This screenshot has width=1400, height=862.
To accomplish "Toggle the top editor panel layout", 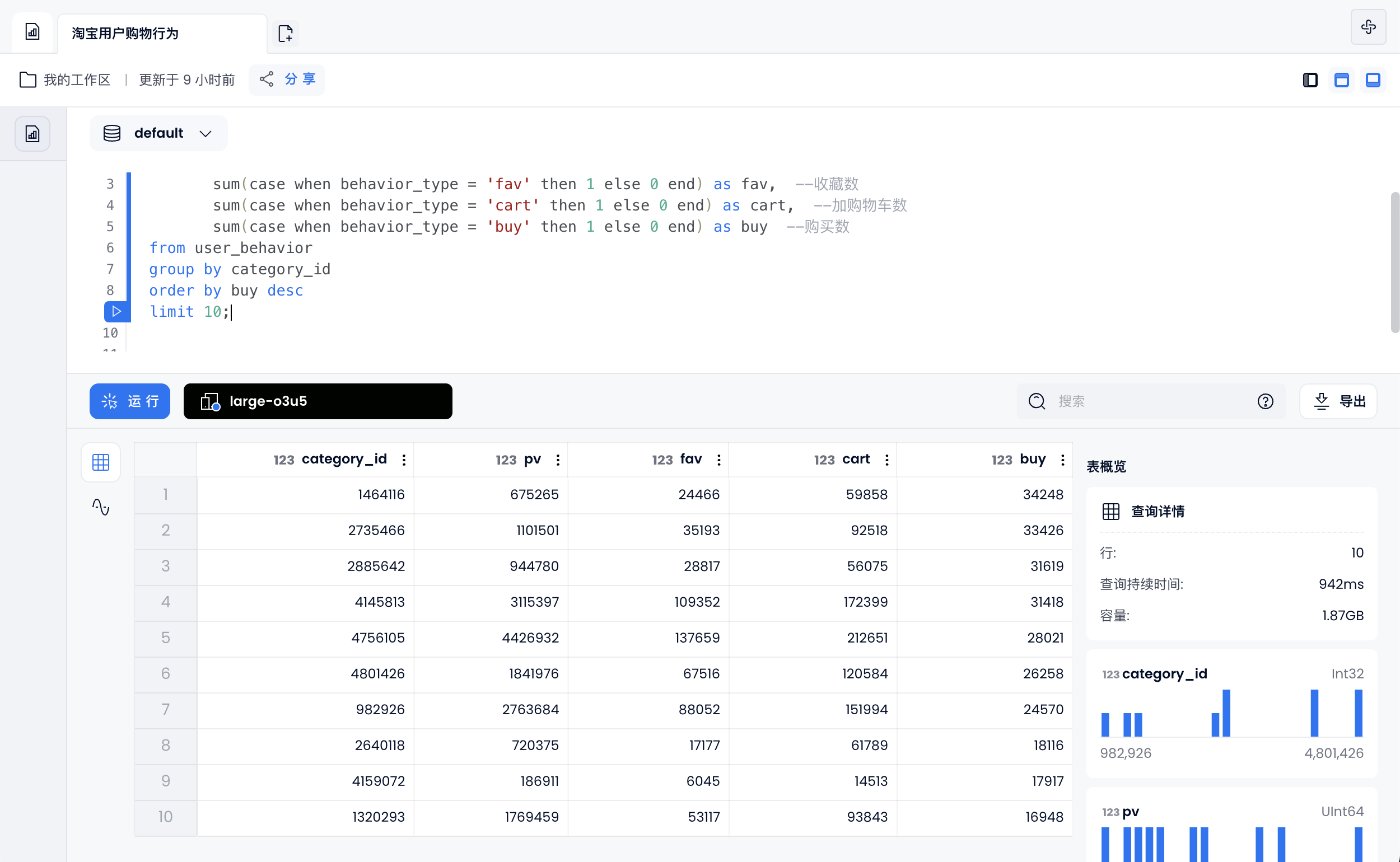I will click(x=1341, y=80).
